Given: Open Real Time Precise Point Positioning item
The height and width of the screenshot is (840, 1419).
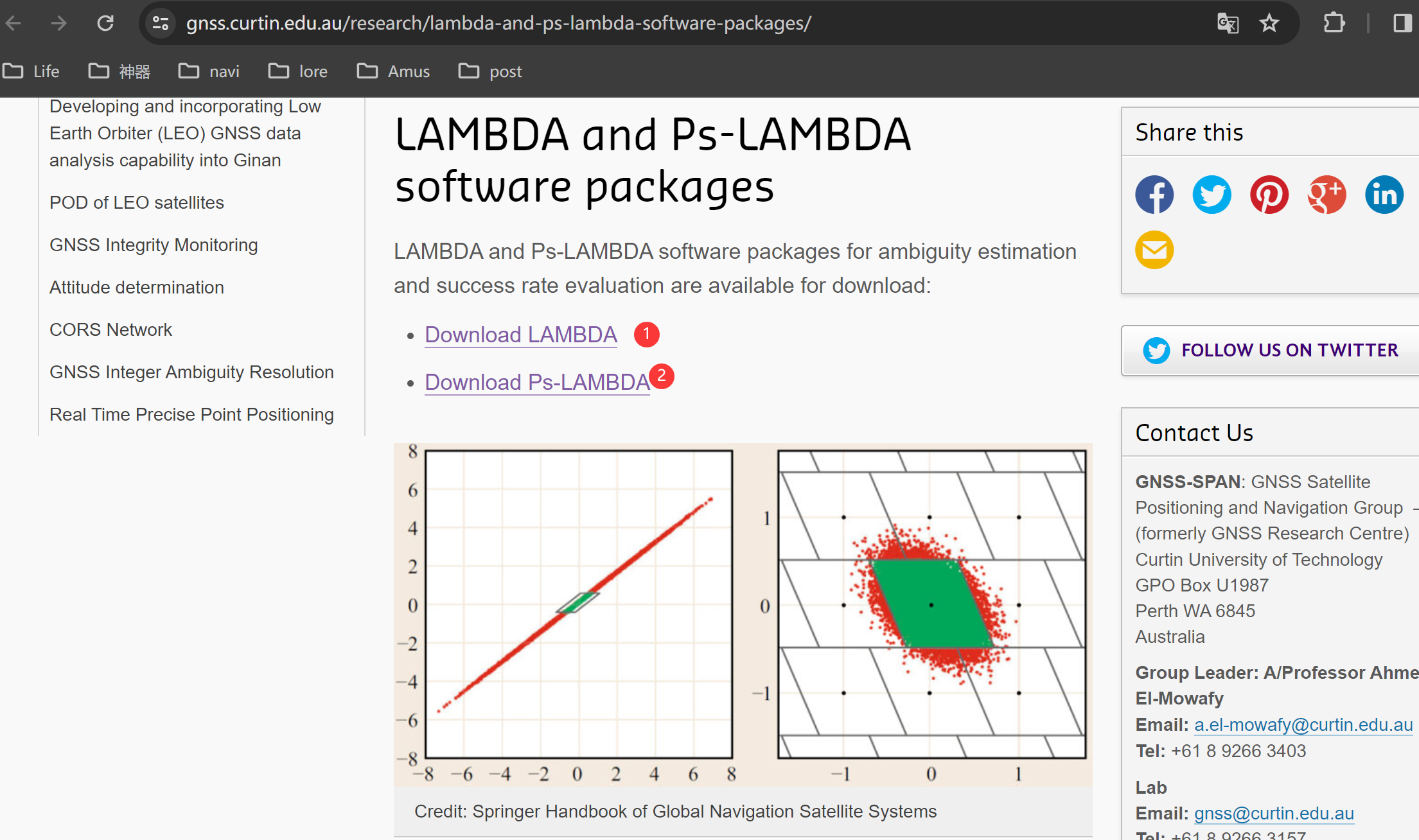Looking at the screenshot, I should click(x=191, y=414).
